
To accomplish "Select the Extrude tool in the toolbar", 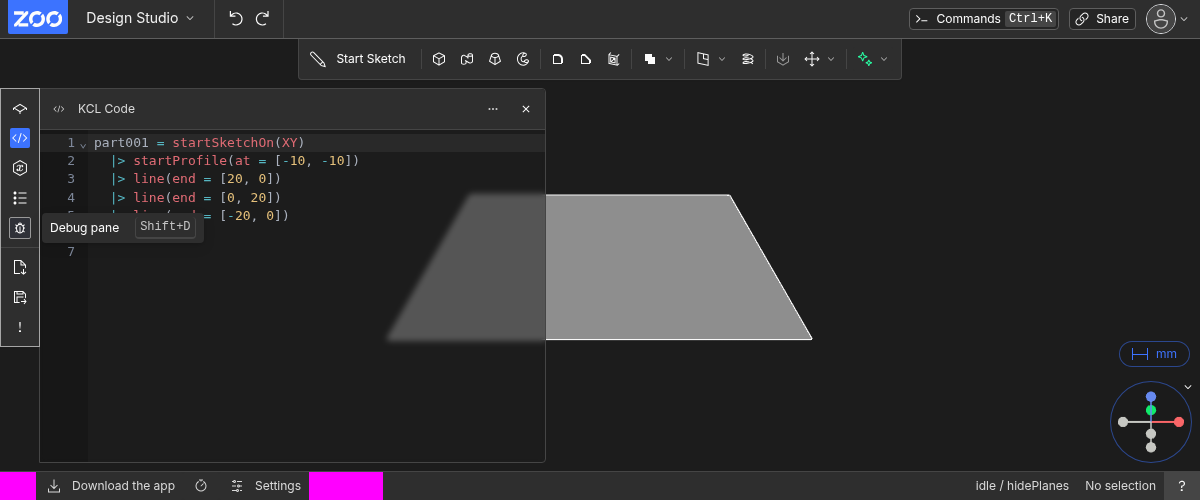I will tap(438, 59).
